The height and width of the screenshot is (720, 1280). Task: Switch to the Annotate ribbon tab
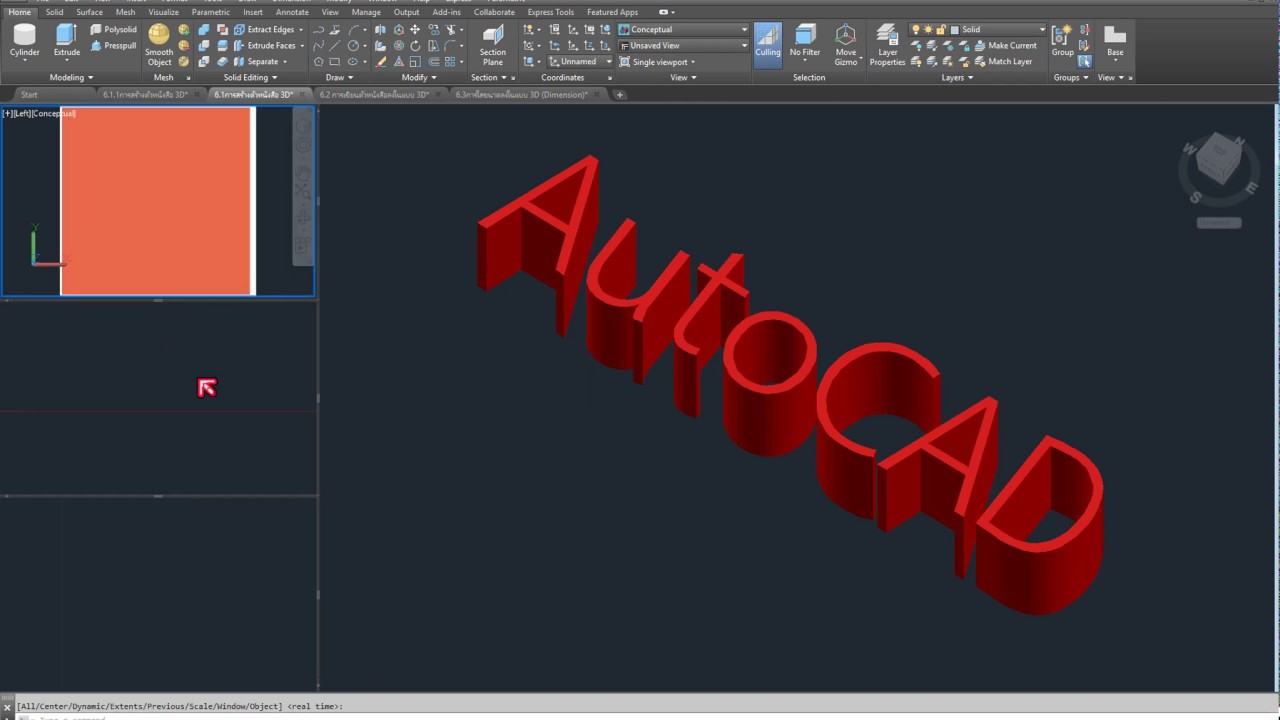click(x=292, y=12)
